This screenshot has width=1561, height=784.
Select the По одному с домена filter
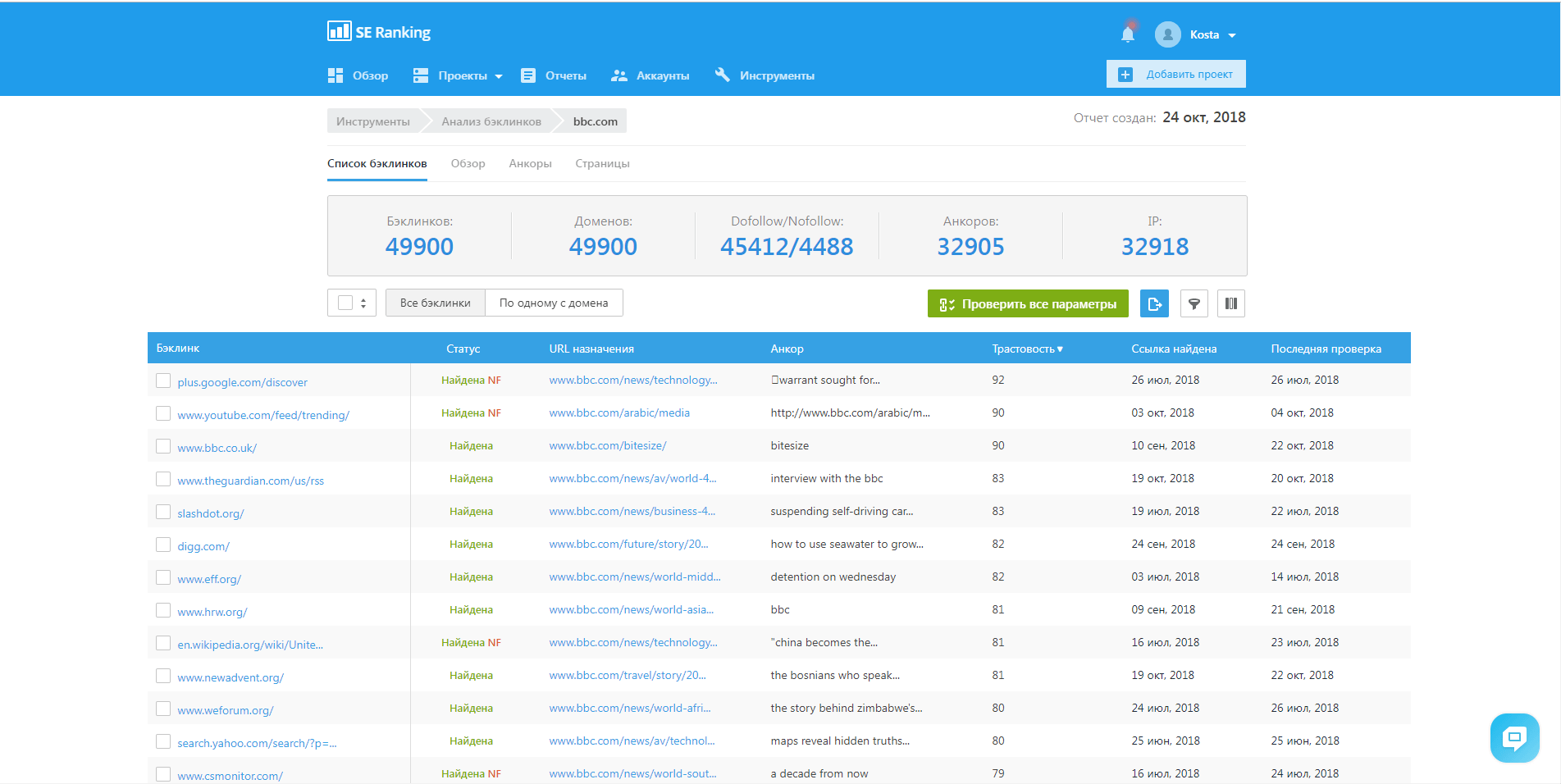tap(554, 303)
